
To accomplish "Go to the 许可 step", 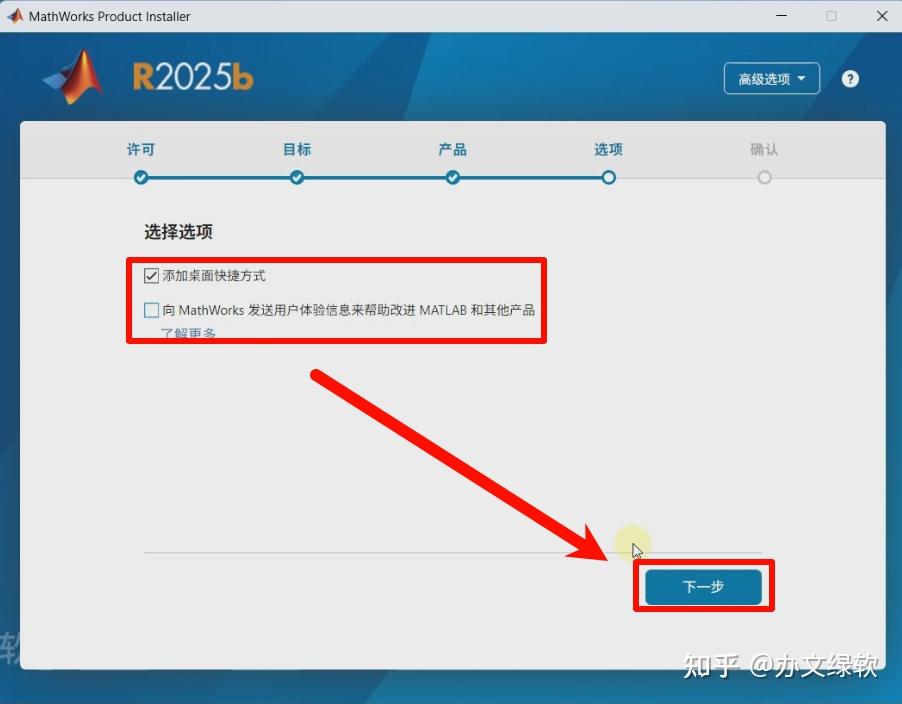I will coord(141,150).
